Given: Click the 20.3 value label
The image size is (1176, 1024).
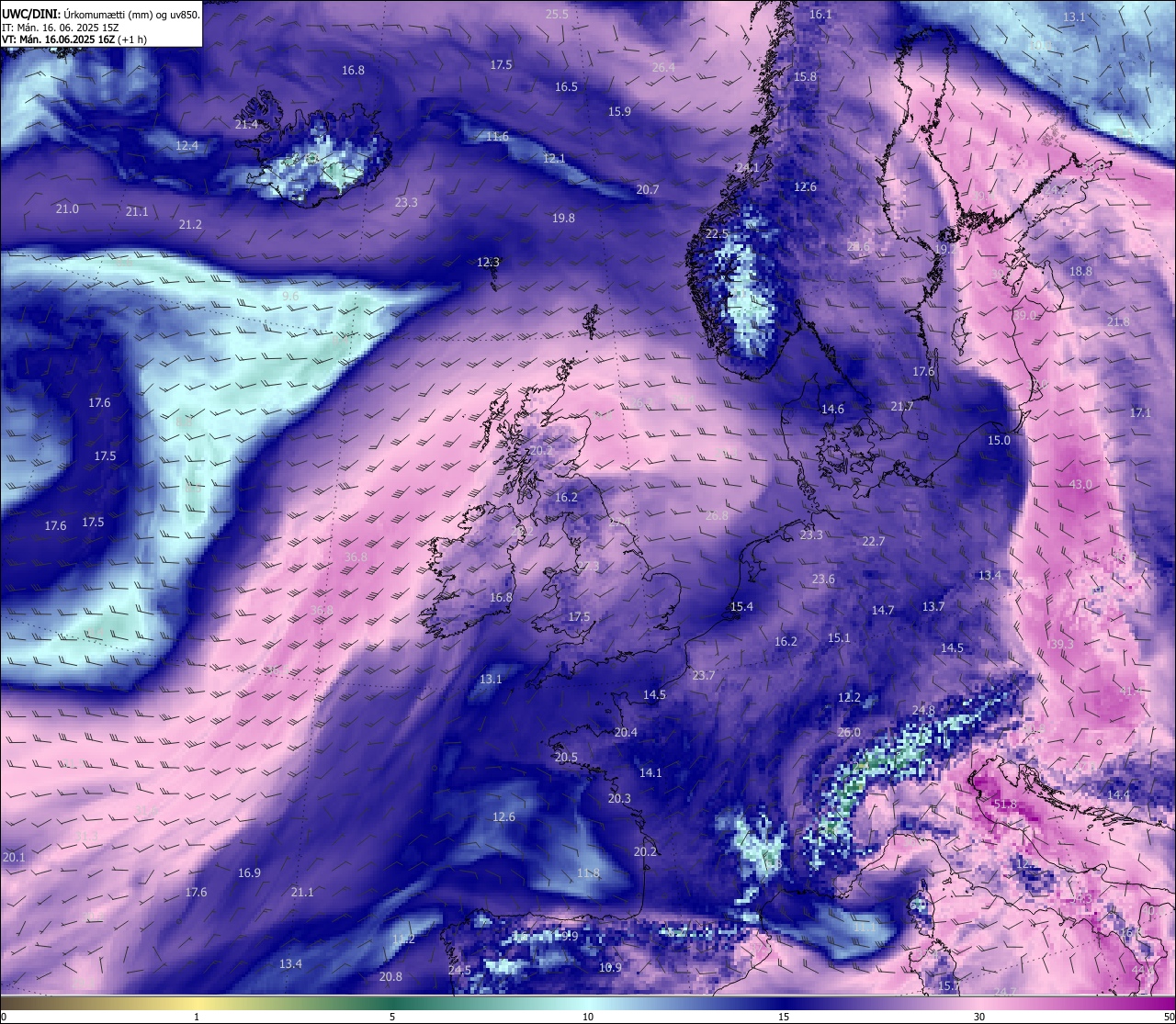Looking at the screenshot, I should (619, 798).
